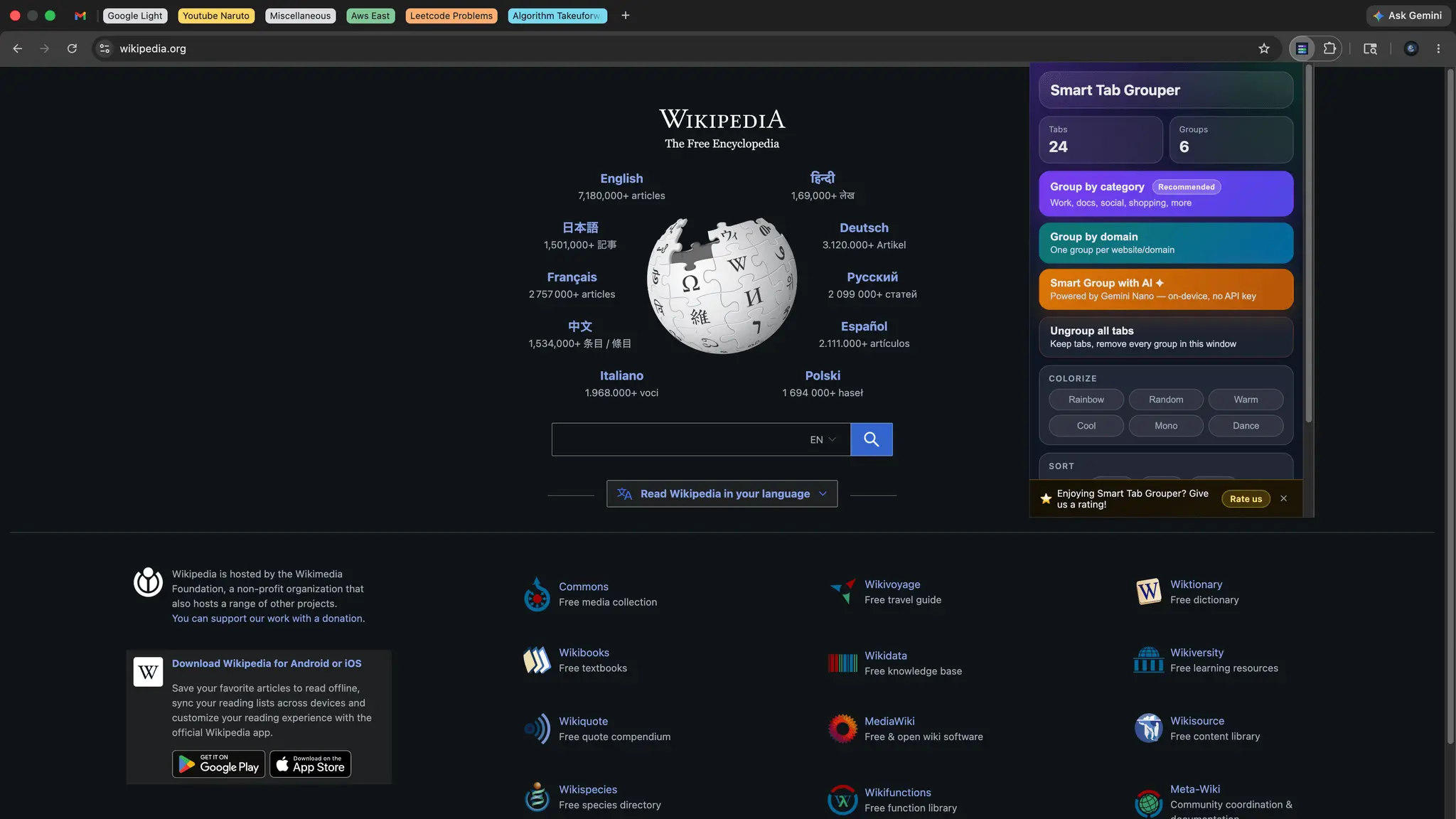Viewport: 1456px width, 819px height.
Task: Expand the Algorithm Takeuforward tab group
Action: [x=557, y=16]
